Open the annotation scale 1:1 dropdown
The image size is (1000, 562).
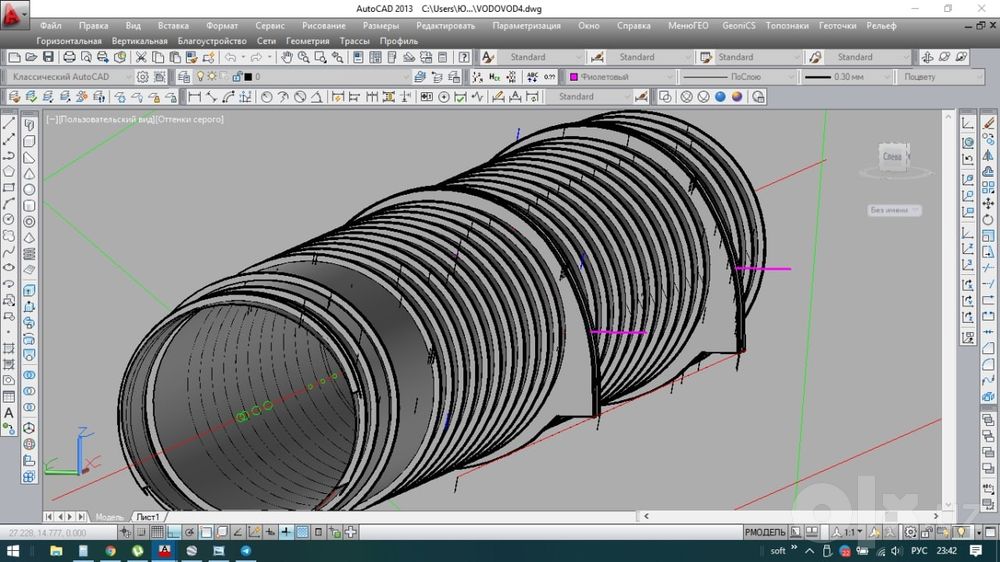(x=849, y=532)
